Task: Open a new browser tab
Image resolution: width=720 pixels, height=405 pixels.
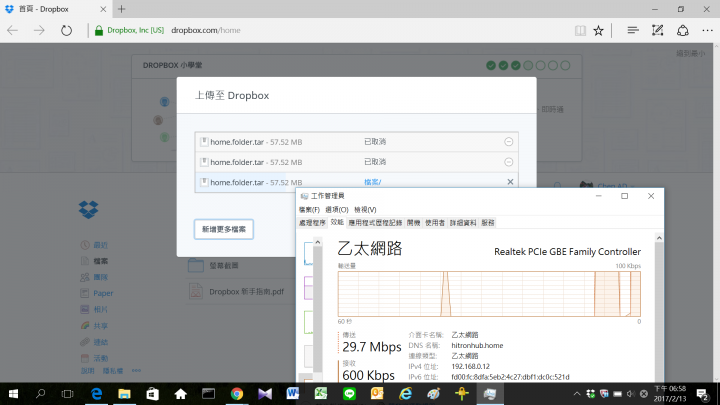Action: (121, 9)
